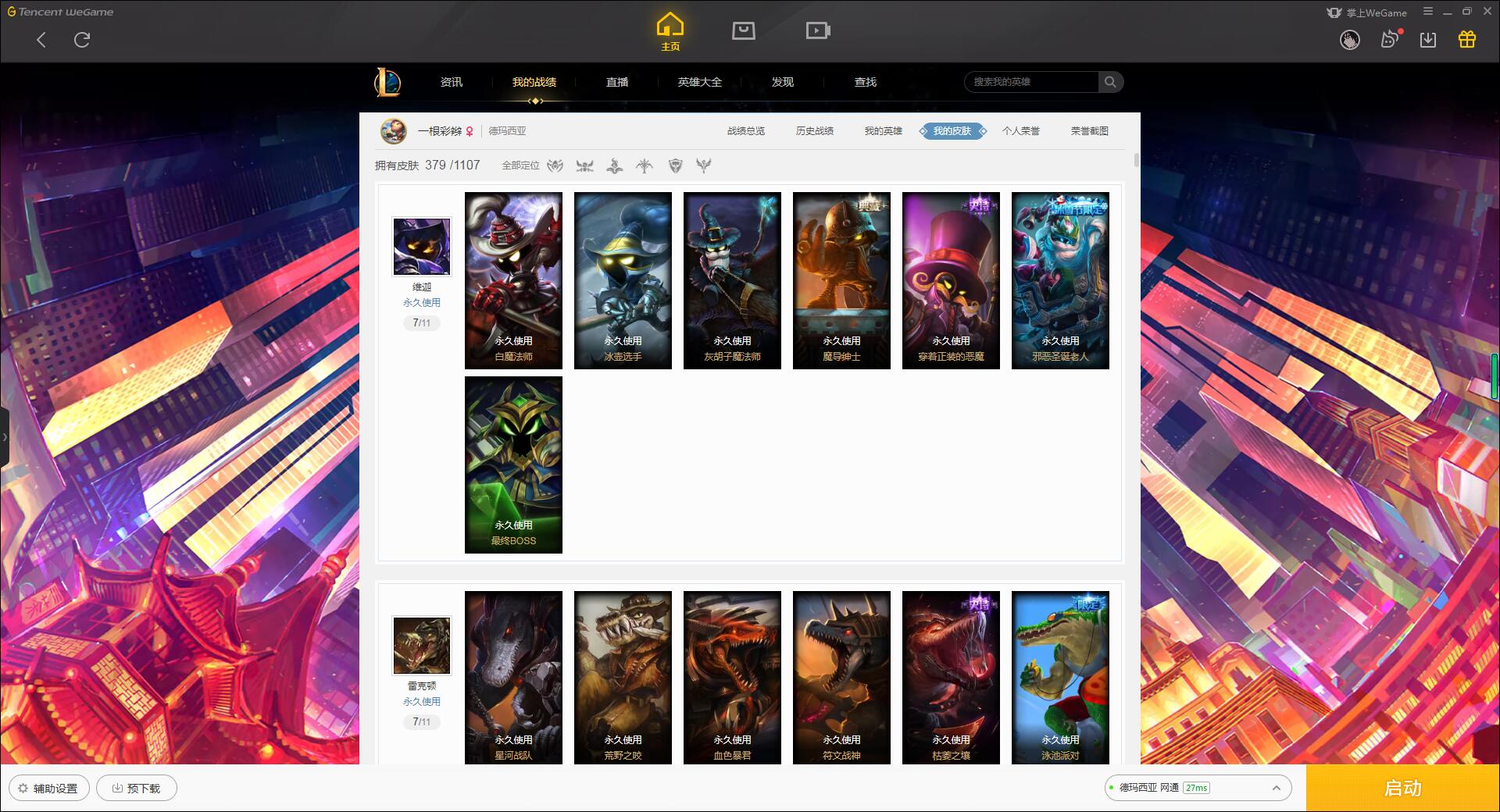Select the first role filter icon after 全部定位
The image size is (1500, 812).
click(x=555, y=166)
